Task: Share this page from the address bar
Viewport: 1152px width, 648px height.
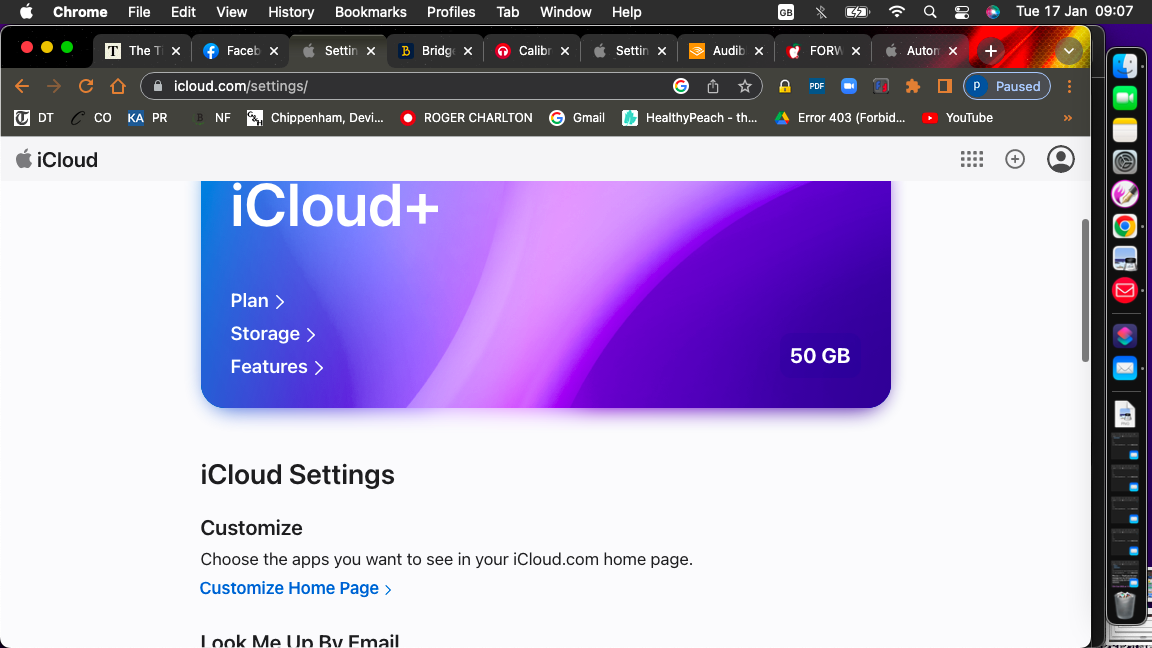Action: (x=713, y=86)
